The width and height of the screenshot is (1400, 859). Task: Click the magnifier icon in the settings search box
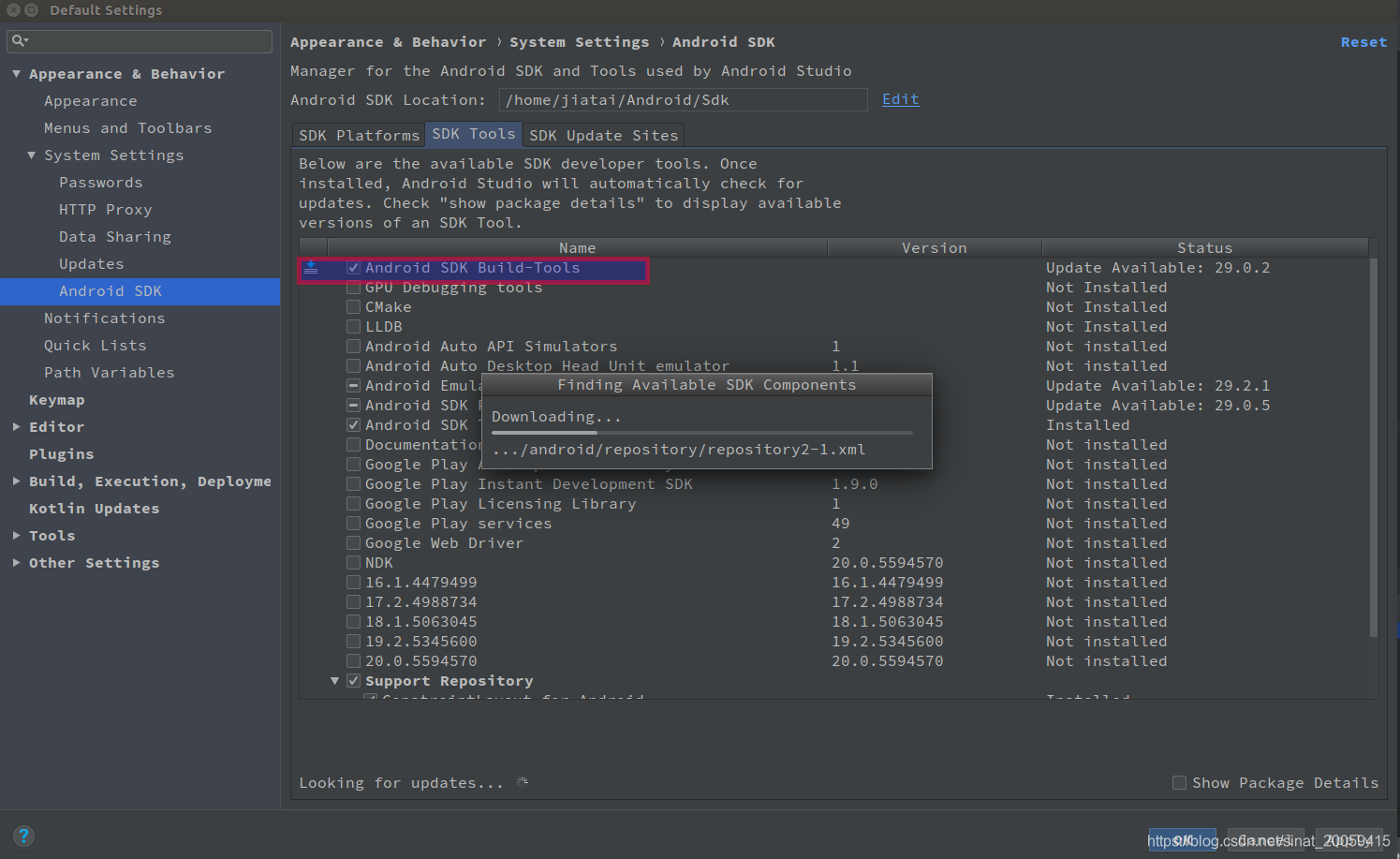(x=19, y=40)
